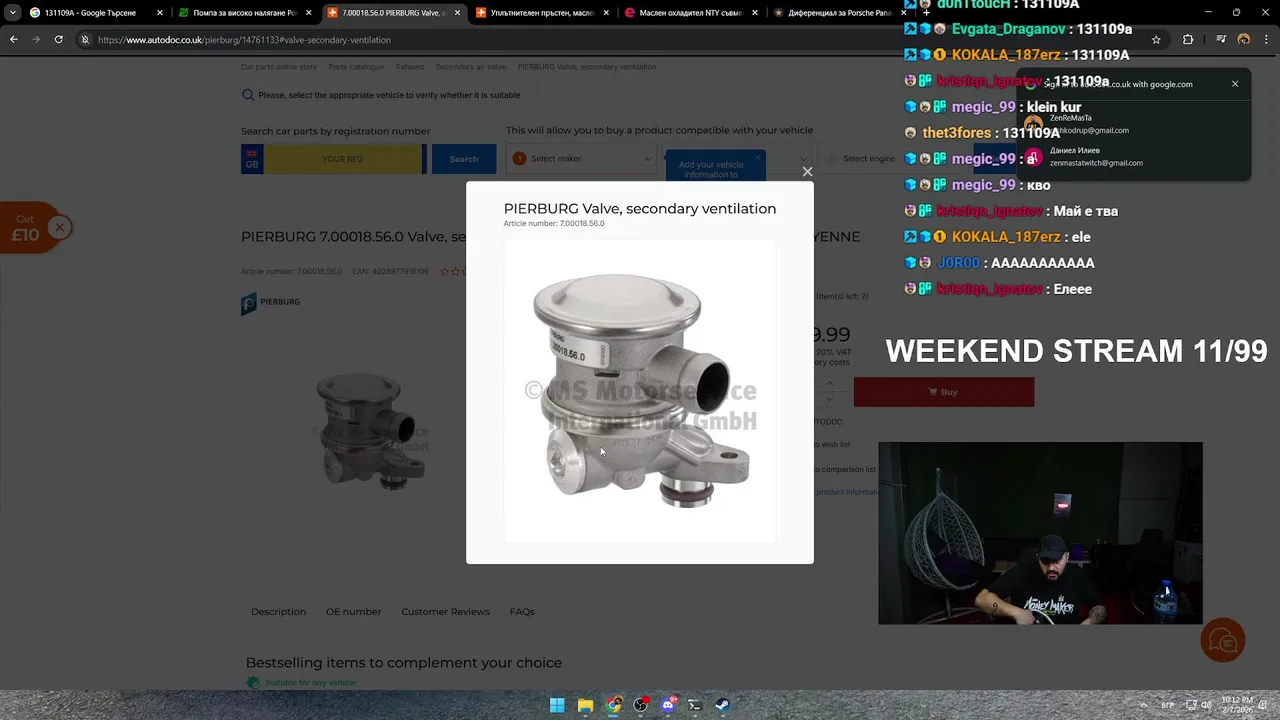
Task: Reload the autodoc page
Action: tap(59, 39)
